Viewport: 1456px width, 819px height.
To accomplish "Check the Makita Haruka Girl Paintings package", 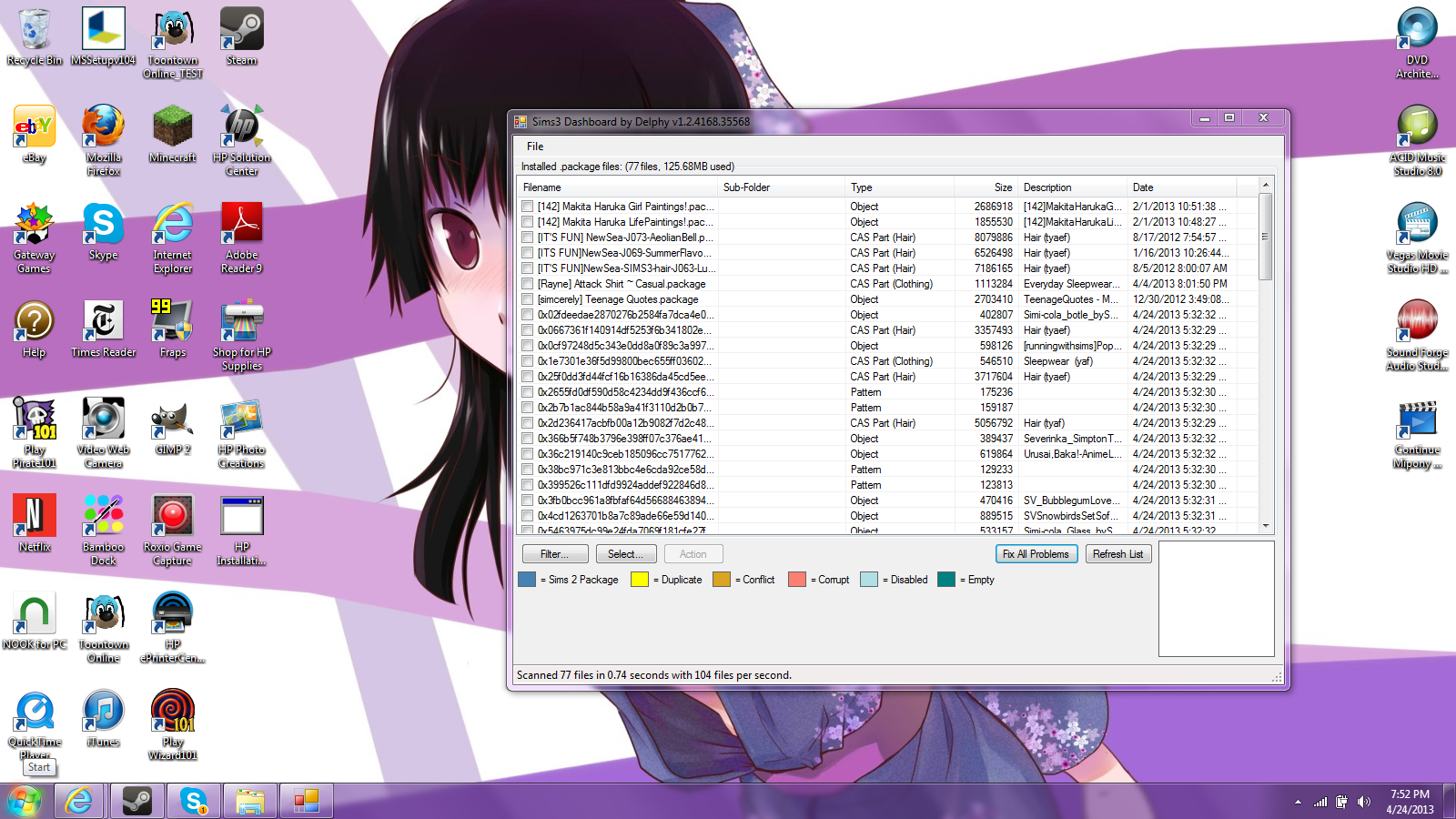I will coord(527,207).
